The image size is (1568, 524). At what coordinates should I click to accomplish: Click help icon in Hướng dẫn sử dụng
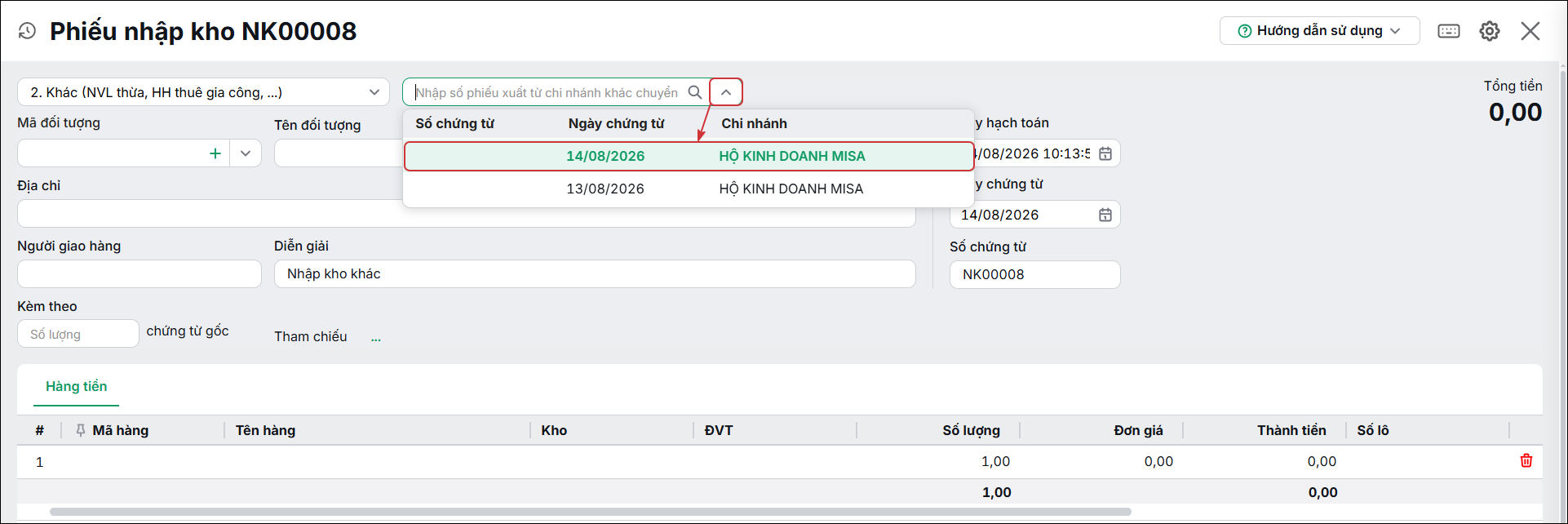[x=1245, y=31]
